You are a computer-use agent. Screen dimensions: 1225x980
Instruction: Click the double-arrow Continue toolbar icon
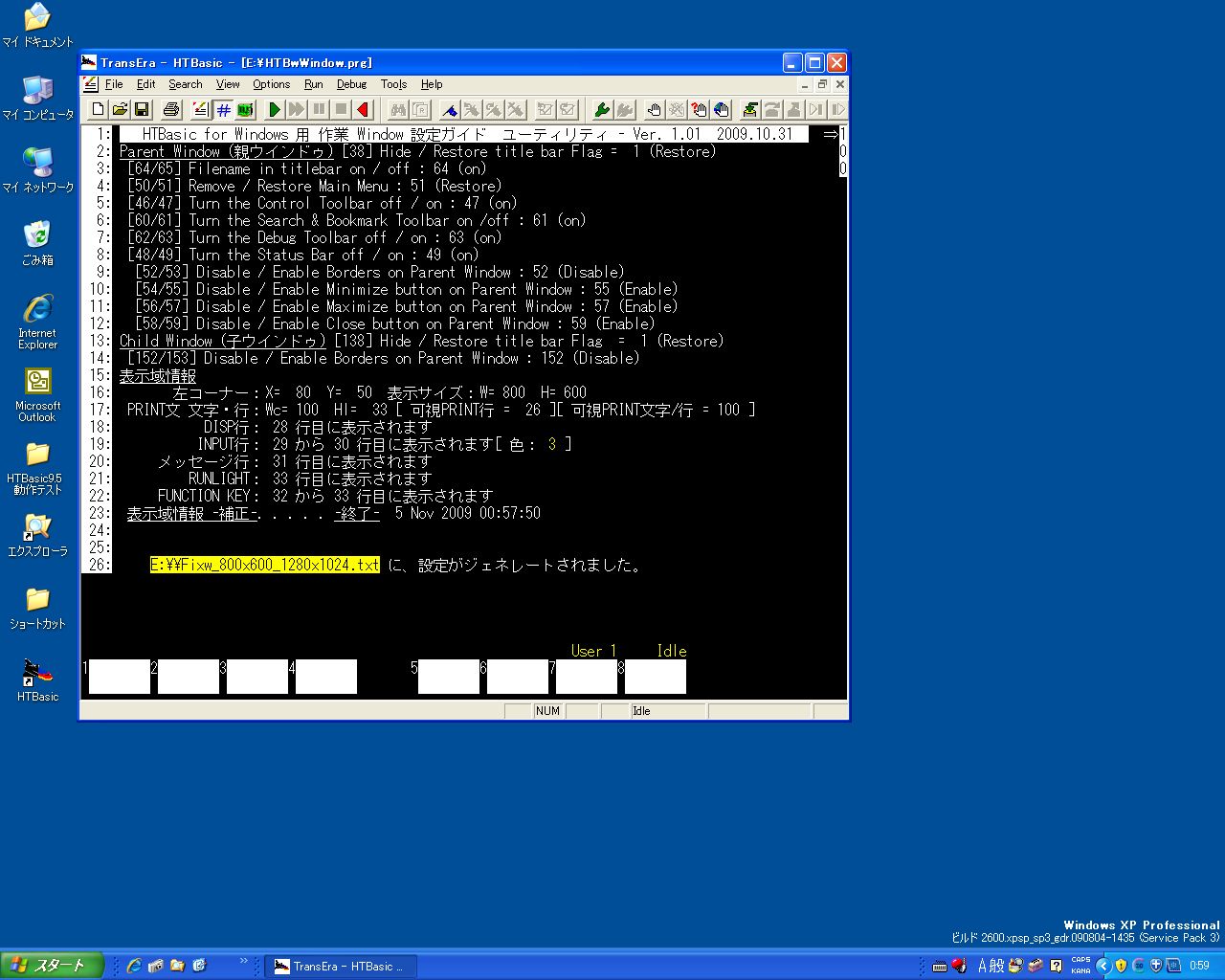[297, 110]
